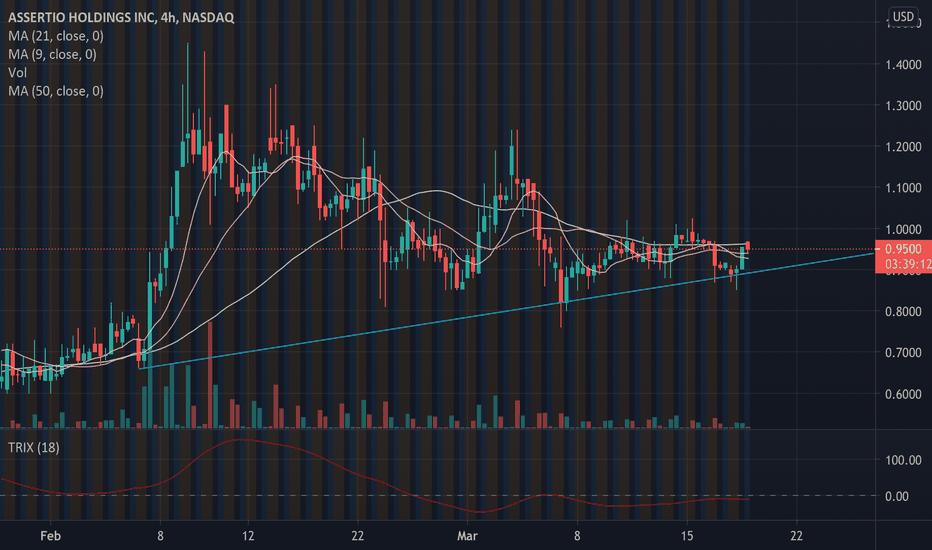Click the 100.00 TRIX scale label
Viewport: 932px width, 550px height.
[903, 460]
